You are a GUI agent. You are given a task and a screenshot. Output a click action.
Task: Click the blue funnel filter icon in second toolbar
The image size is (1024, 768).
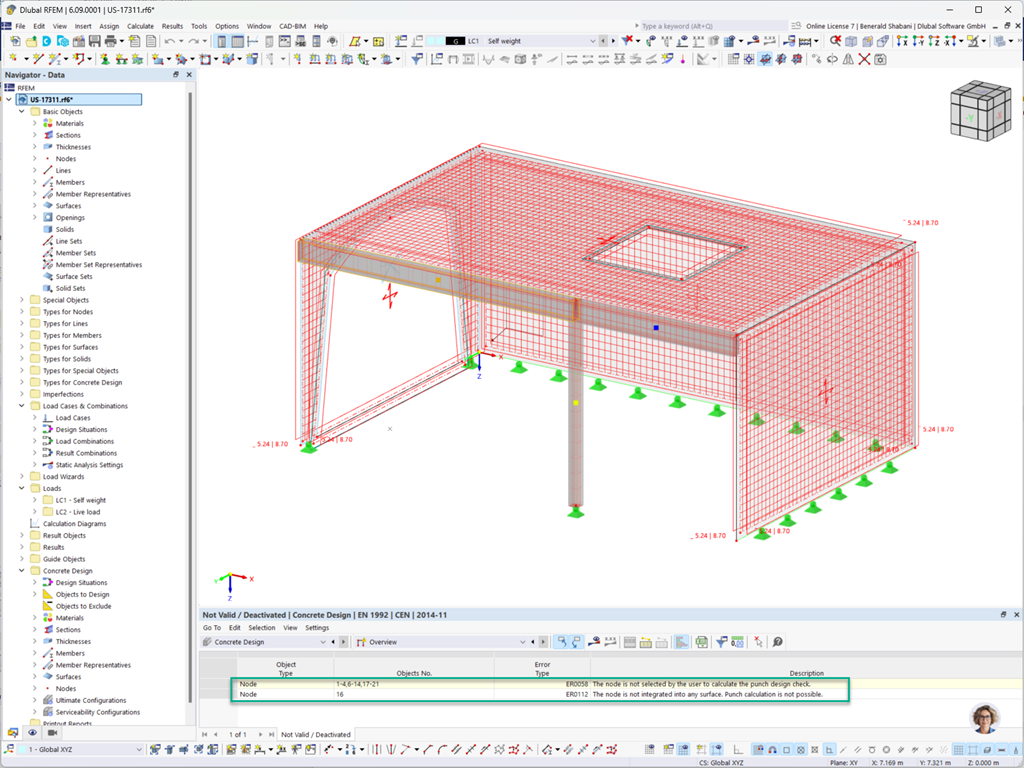tap(417, 59)
